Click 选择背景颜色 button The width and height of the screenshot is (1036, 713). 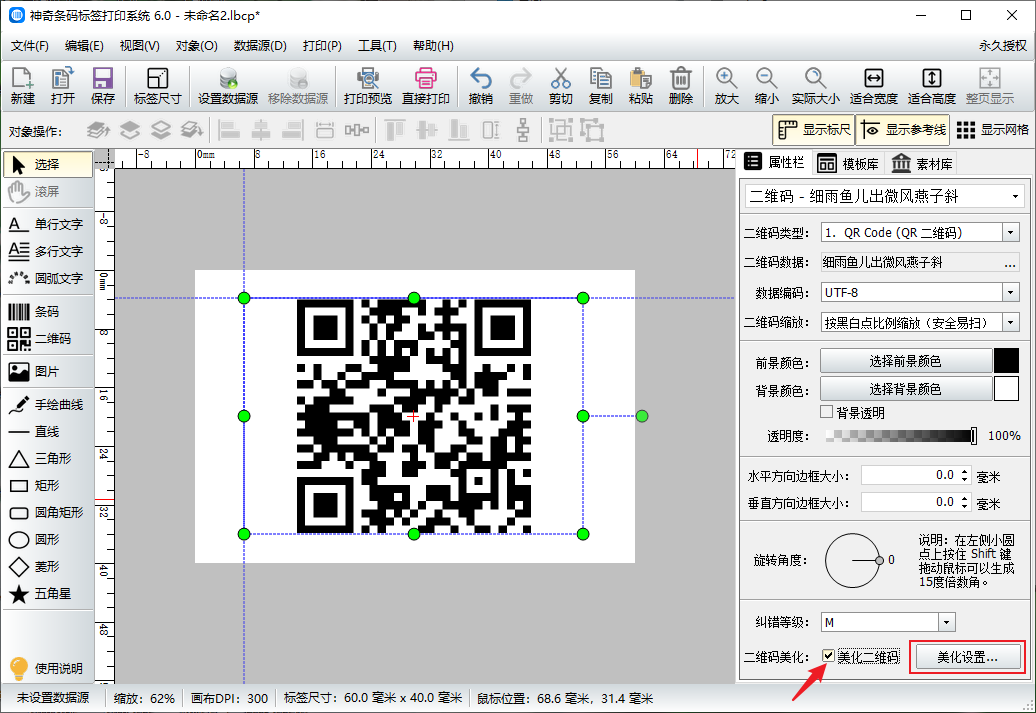tap(906, 389)
